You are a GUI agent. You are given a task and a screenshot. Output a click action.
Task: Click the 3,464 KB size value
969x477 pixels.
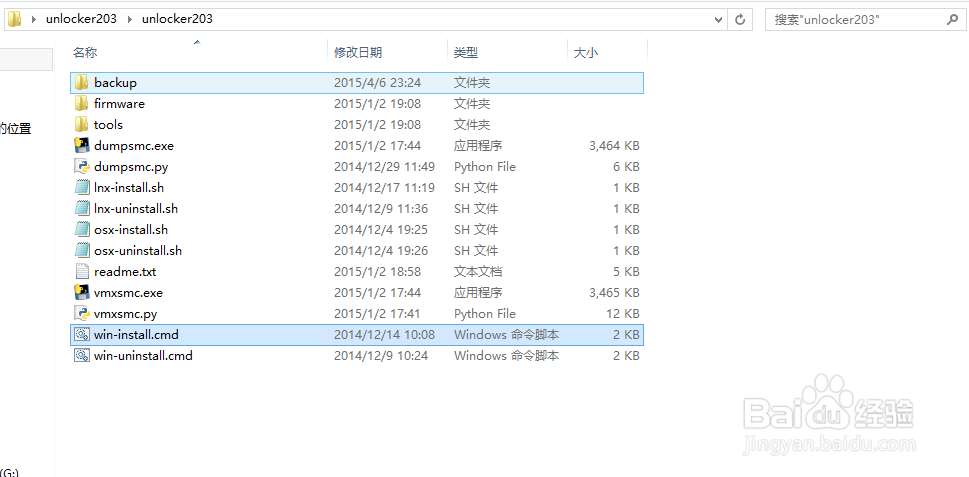pos(614,145)
